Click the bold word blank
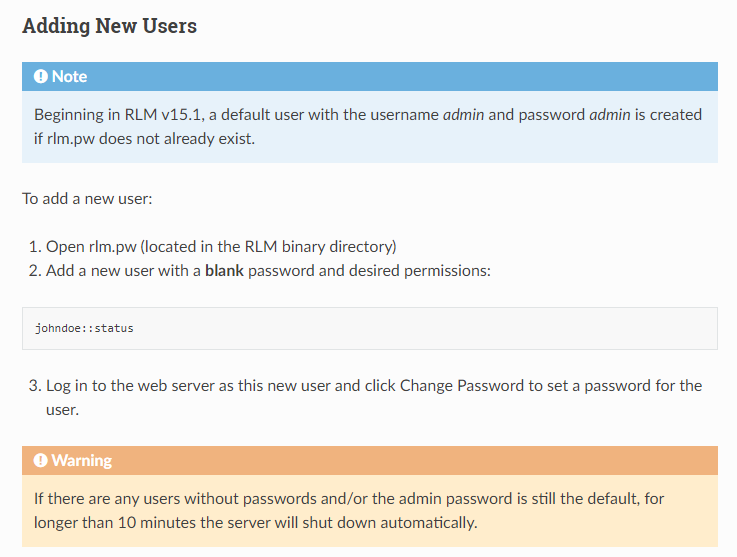 click(224, 271)
